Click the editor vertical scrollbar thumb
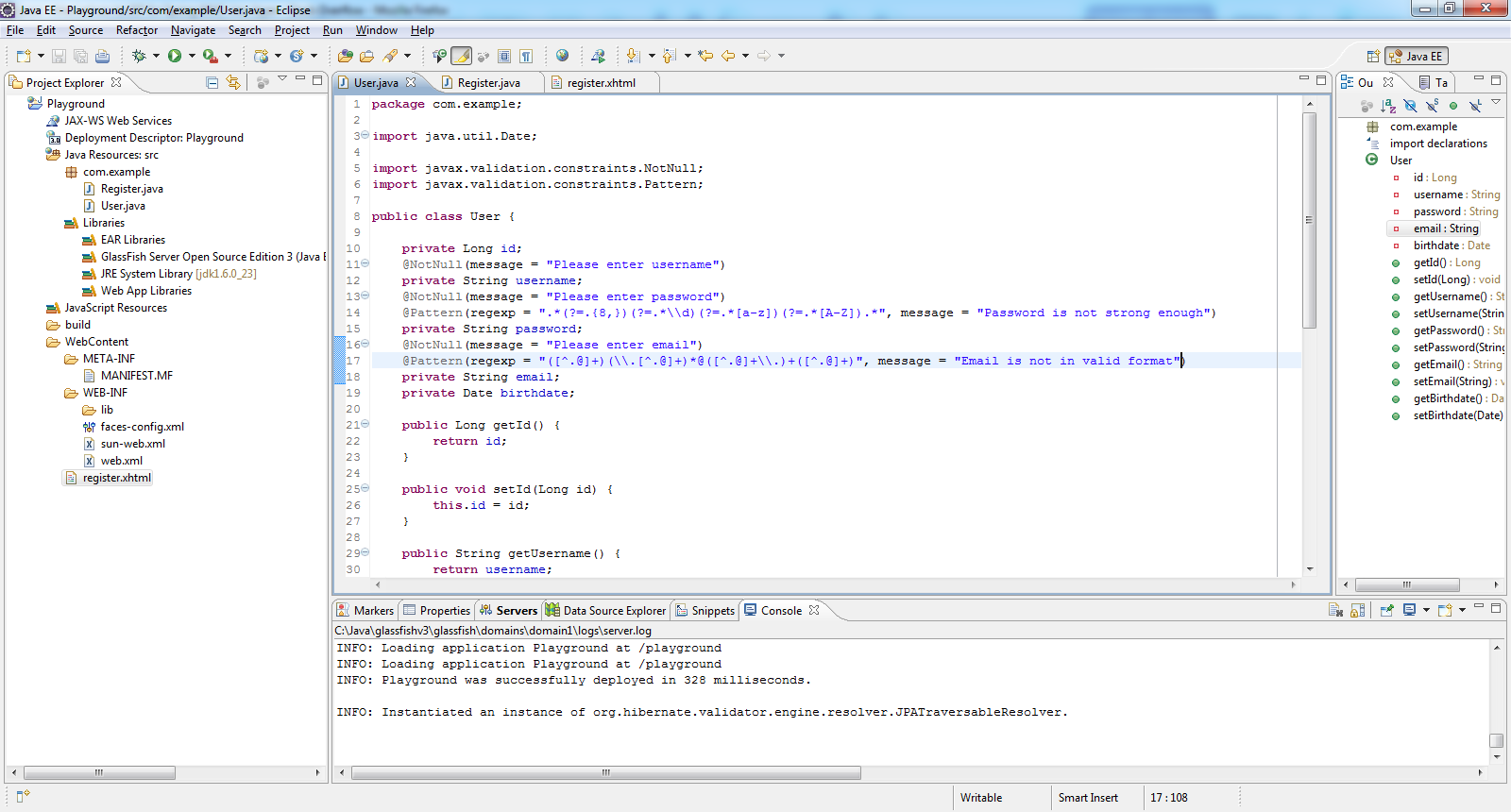The width and height of the screenshot is (1511, 812). [x=1309, y=220]
